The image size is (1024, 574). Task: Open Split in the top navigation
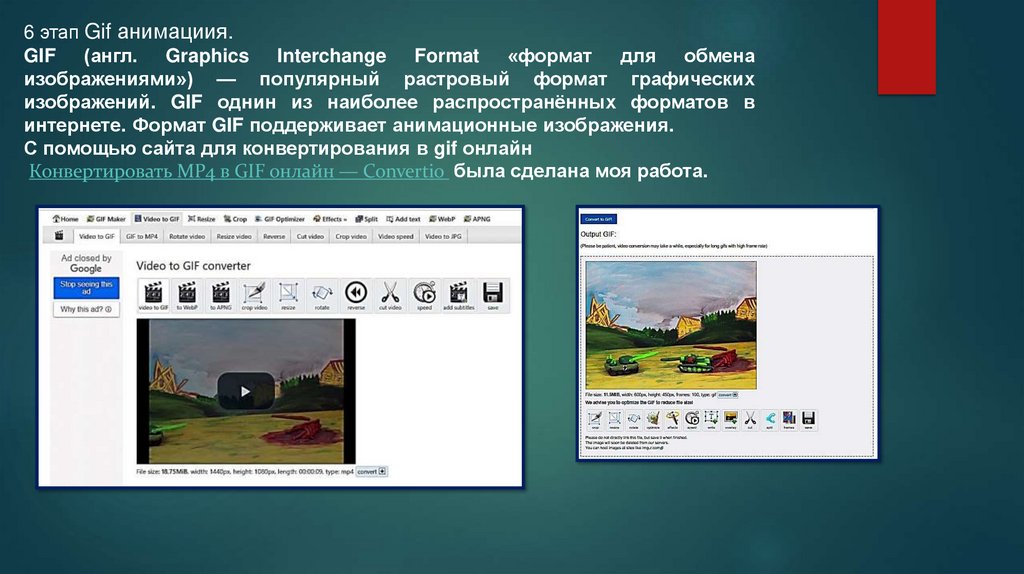[366, 219]
